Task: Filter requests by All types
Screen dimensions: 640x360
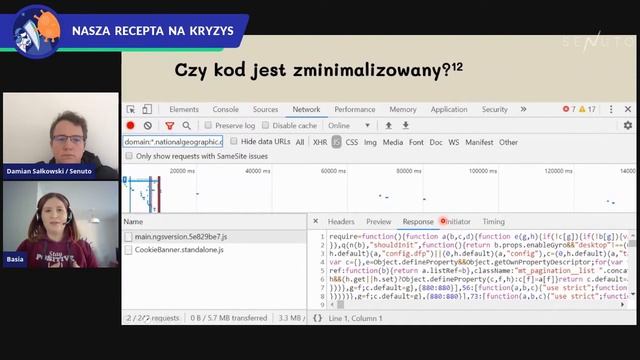Action: (x=300, y=142)
